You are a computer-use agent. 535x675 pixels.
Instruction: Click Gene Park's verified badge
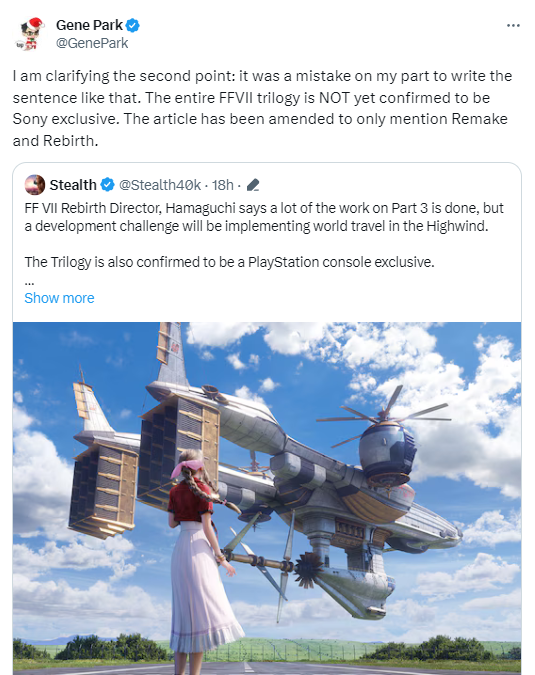tap(133, 25)
